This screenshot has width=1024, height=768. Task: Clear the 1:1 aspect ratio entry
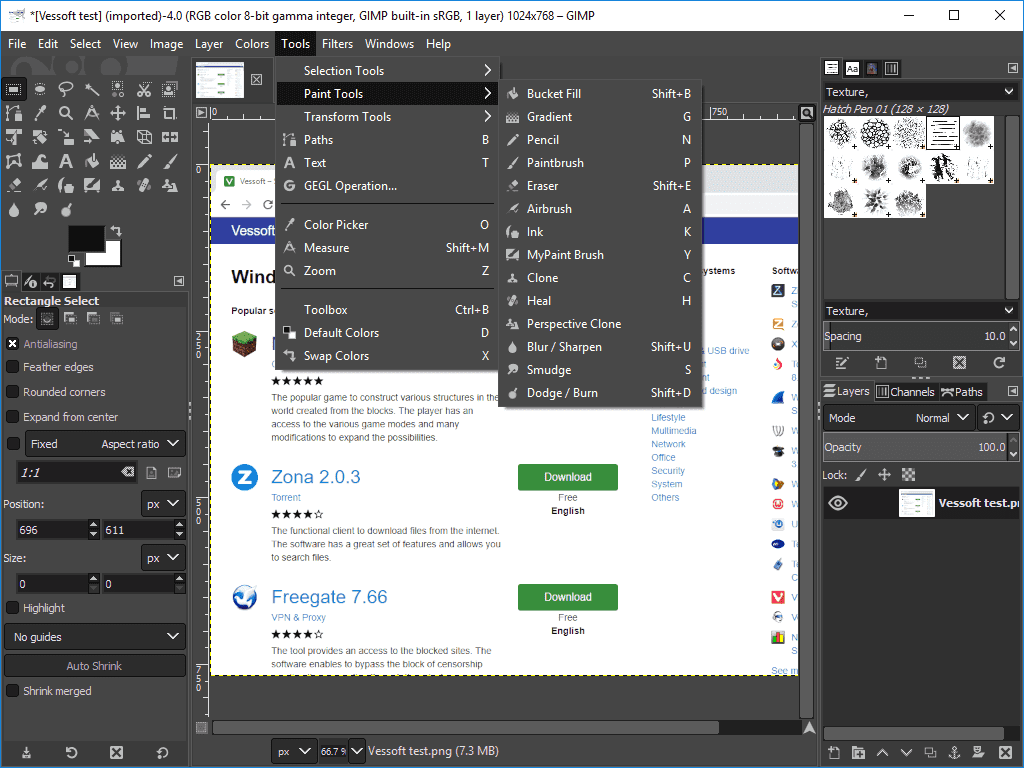tap(128, 472)
